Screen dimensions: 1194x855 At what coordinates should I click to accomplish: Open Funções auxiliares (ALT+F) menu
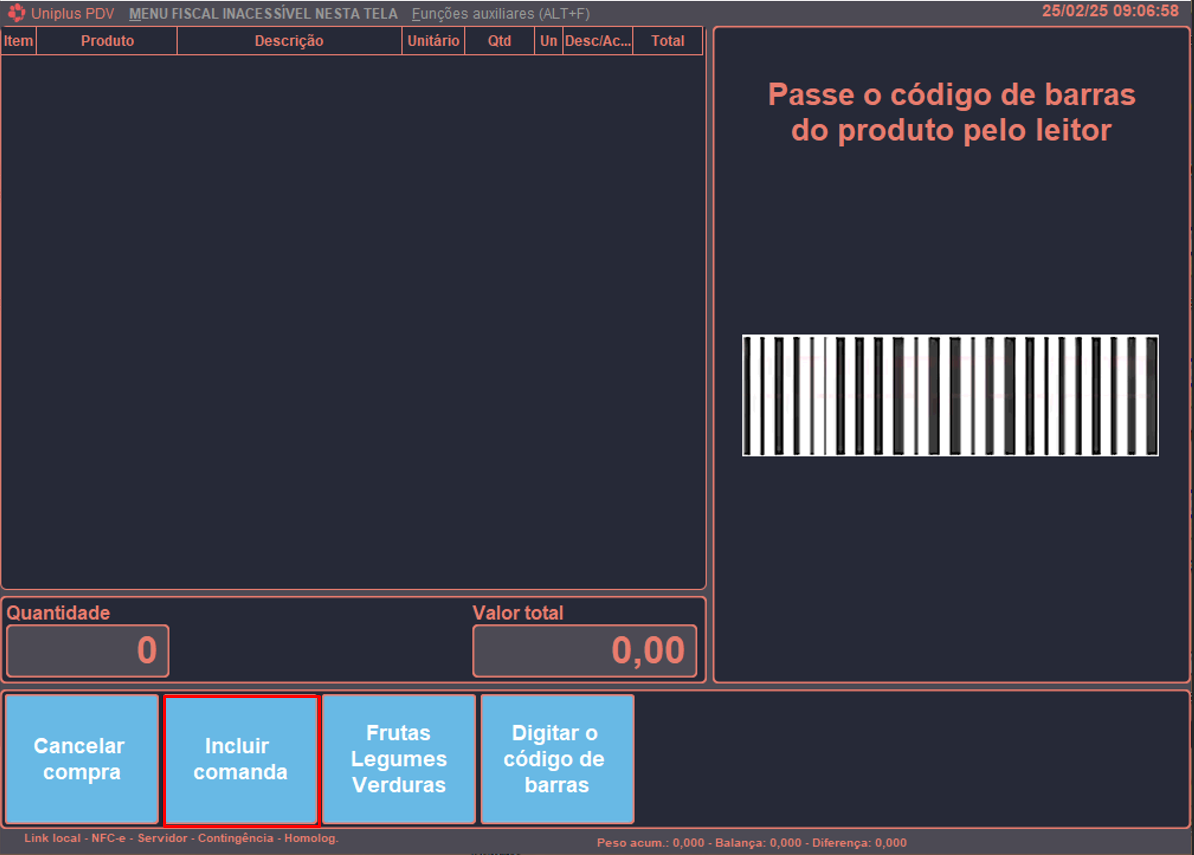(500, 14)
